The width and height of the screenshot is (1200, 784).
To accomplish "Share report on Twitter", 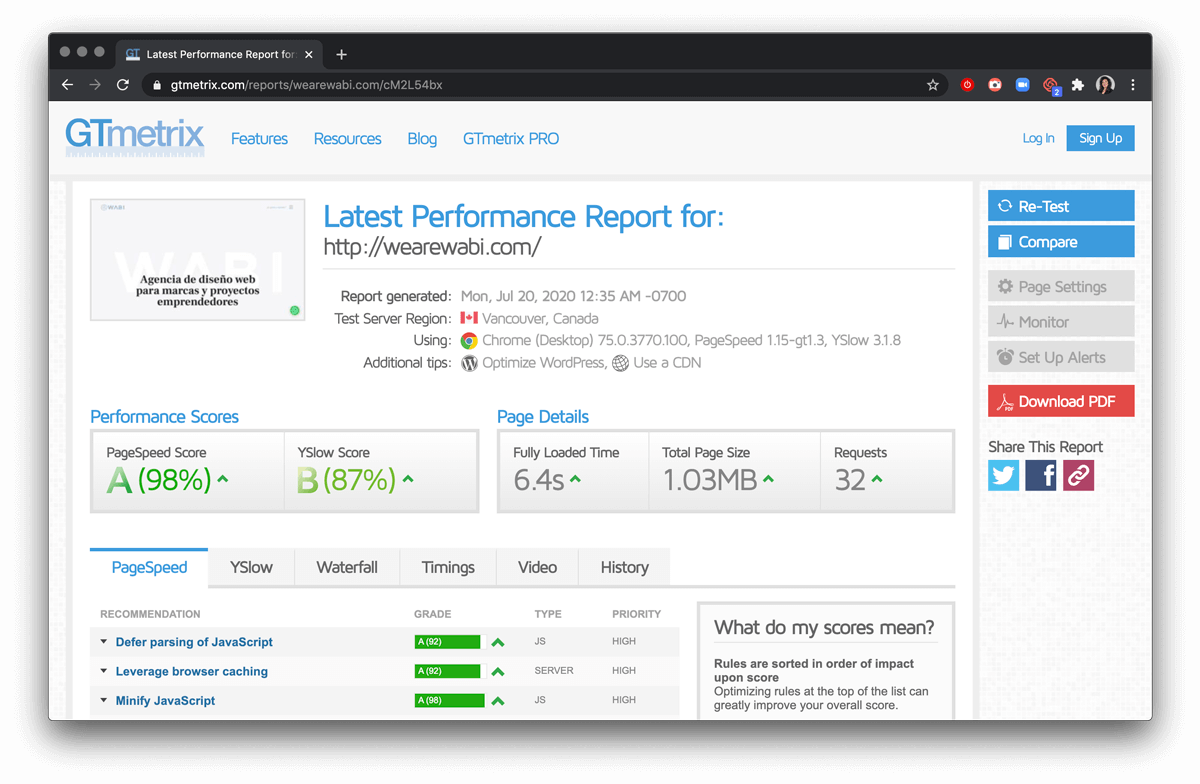I will click(1004, 475).
